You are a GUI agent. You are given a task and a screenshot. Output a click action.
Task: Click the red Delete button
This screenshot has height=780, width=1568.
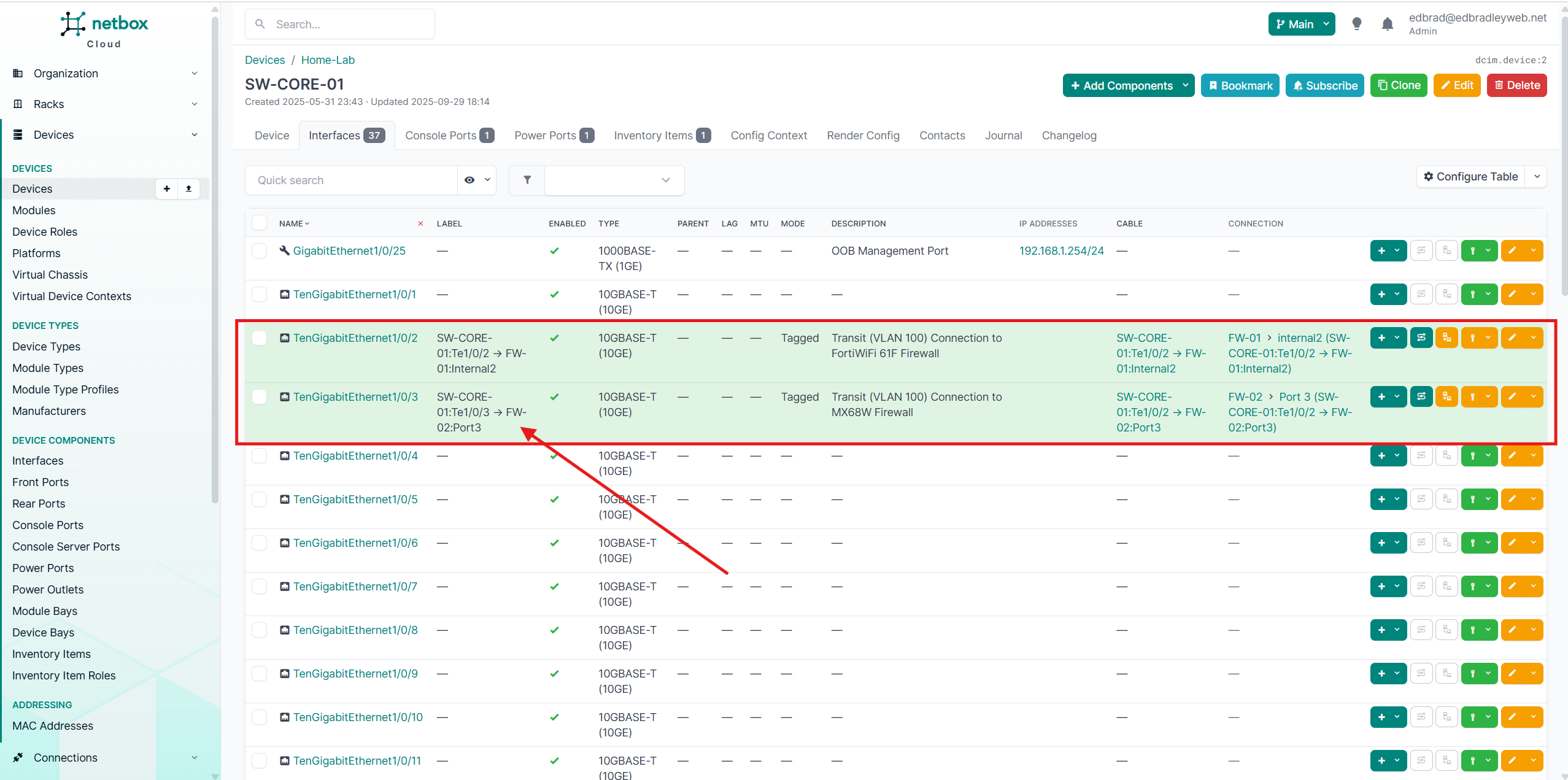[1516, 85]
